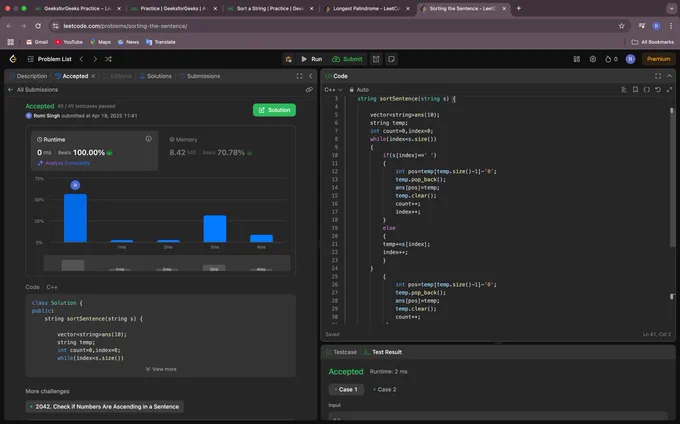
Task: Expand submitted code with View more
Action: click(161, 369)
